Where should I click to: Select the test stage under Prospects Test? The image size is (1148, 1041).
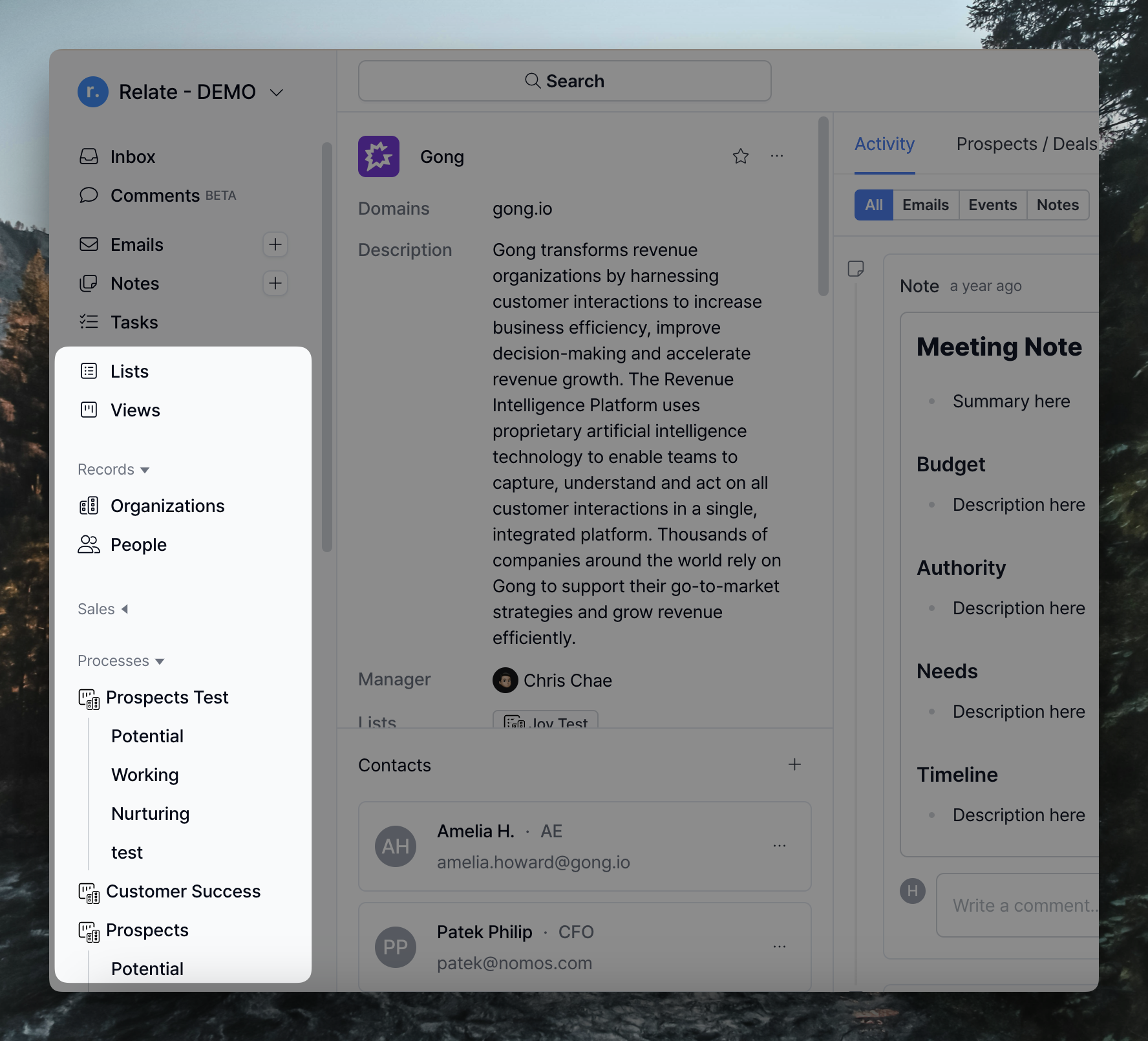127,852
